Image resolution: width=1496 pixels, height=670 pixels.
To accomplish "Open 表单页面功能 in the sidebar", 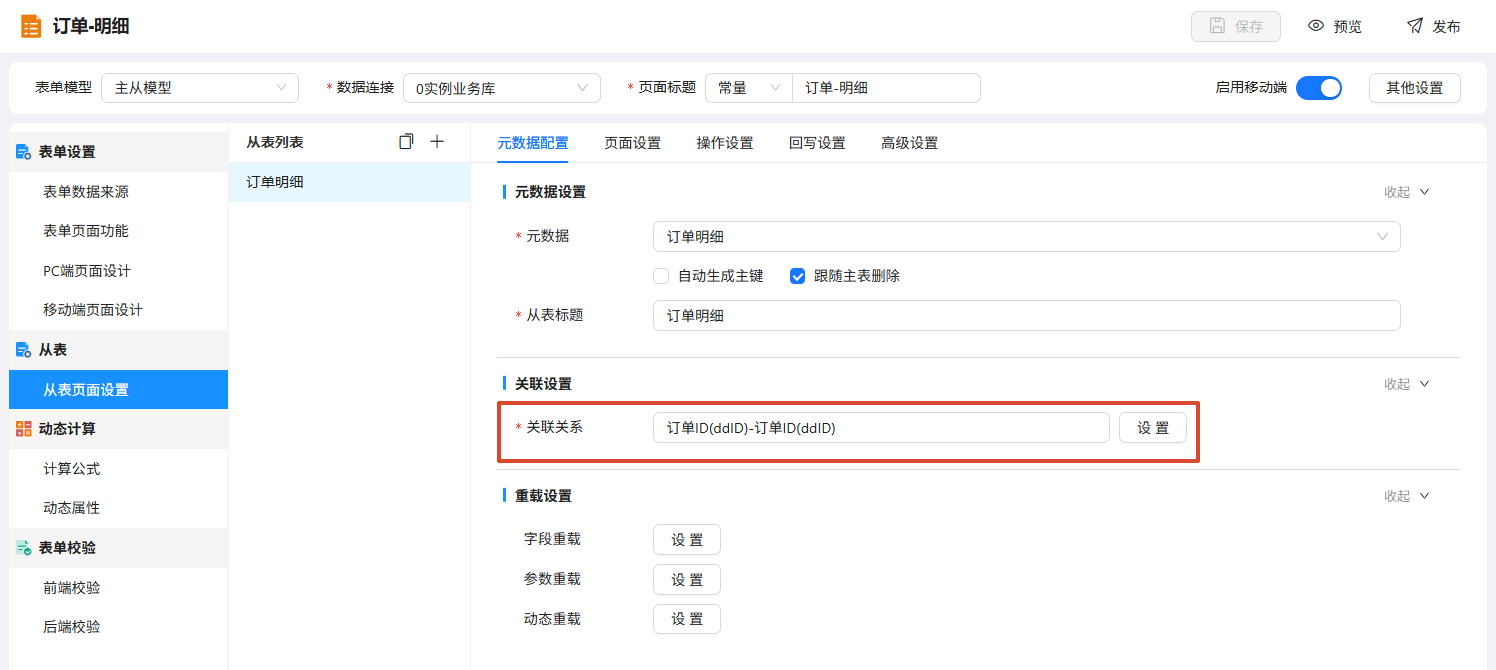I will pyautogui.click(x=118, y=231).
